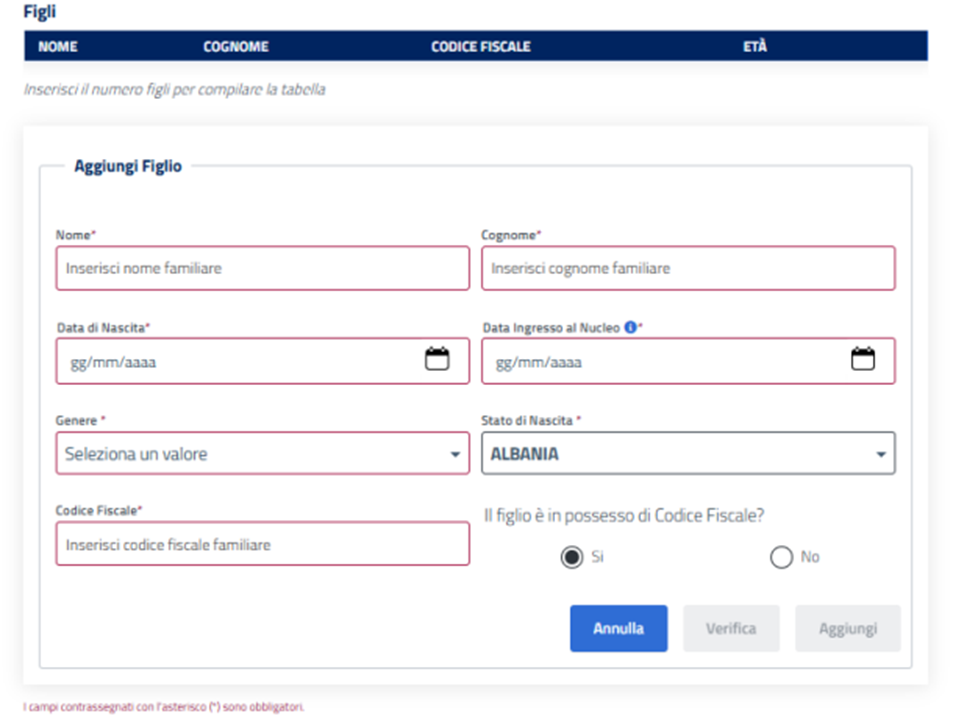This screenshot has height=719, width=953.
Task: Select the Si radio for Codice Fiscale
Action: [x=571, y=557]
